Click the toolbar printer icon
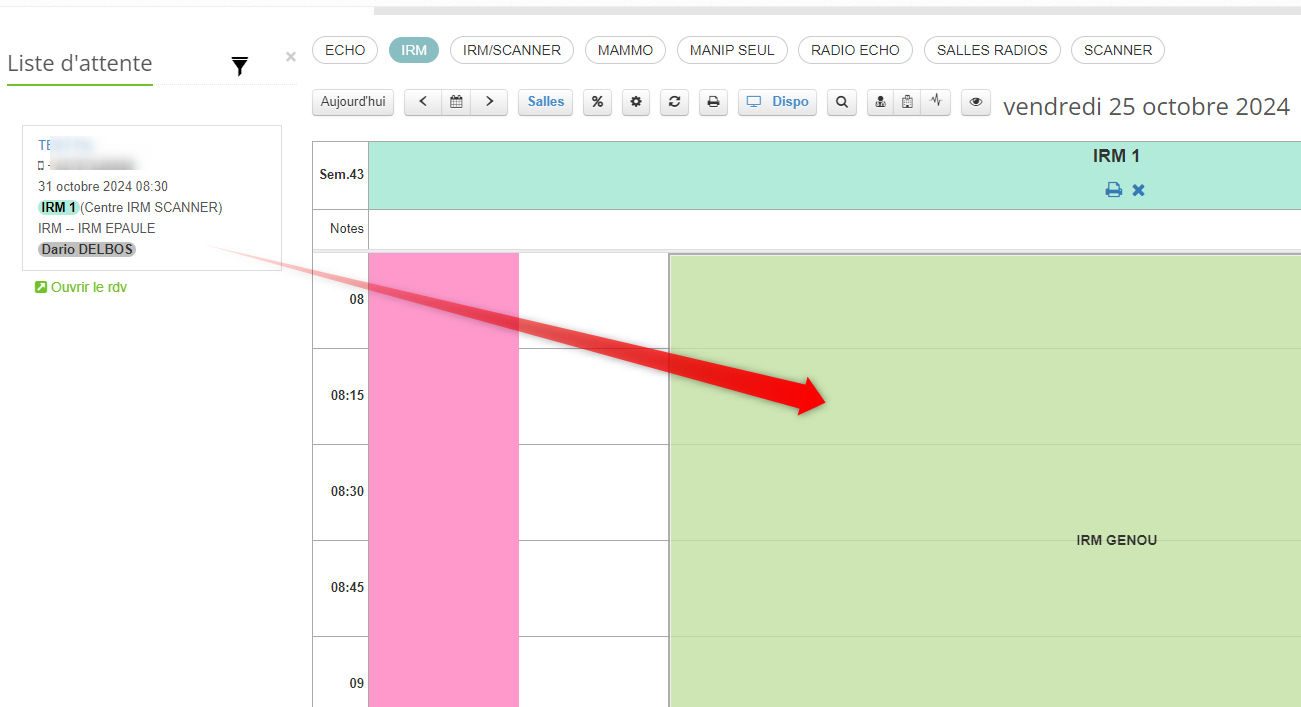 coord(713,102)
